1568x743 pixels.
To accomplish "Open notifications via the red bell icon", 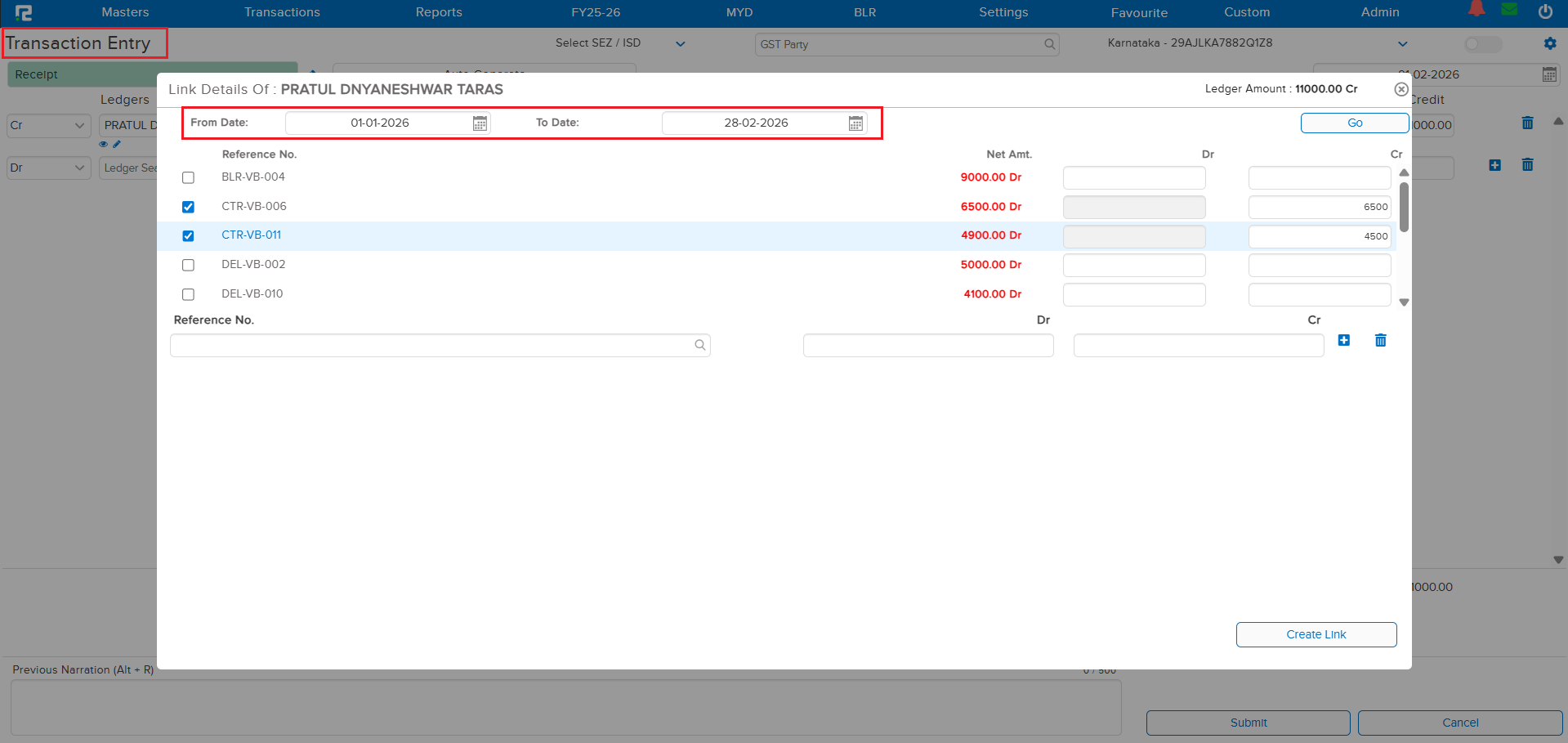I will click(1475, 11).
